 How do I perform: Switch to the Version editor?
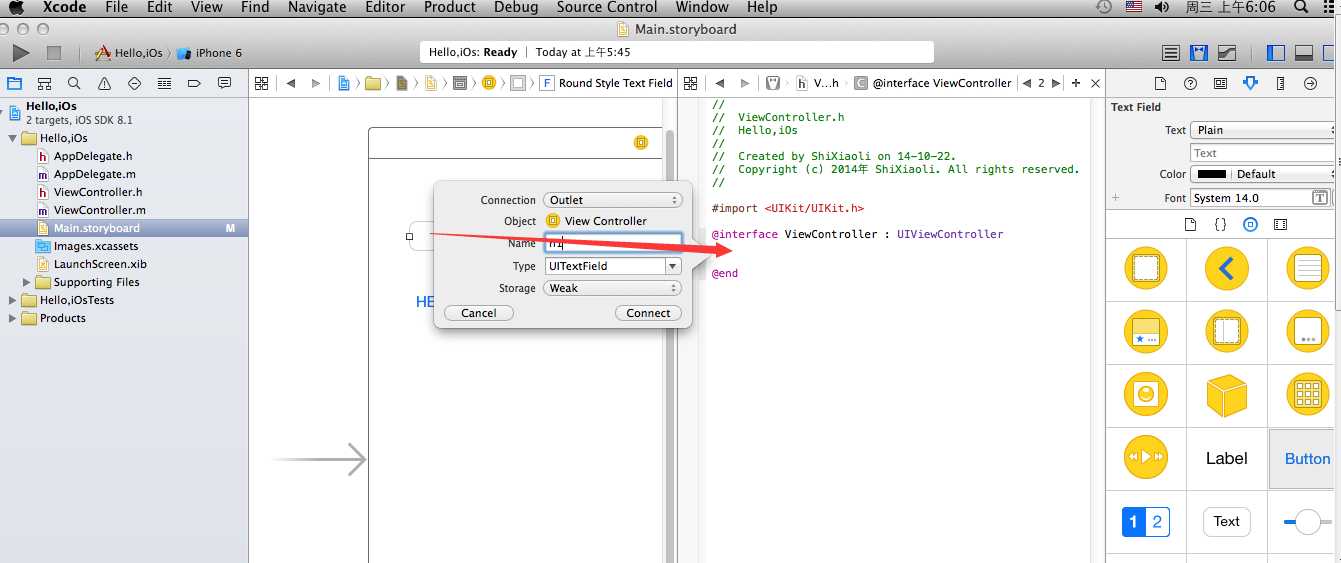pyautogui.click(x=1226, y=53)
